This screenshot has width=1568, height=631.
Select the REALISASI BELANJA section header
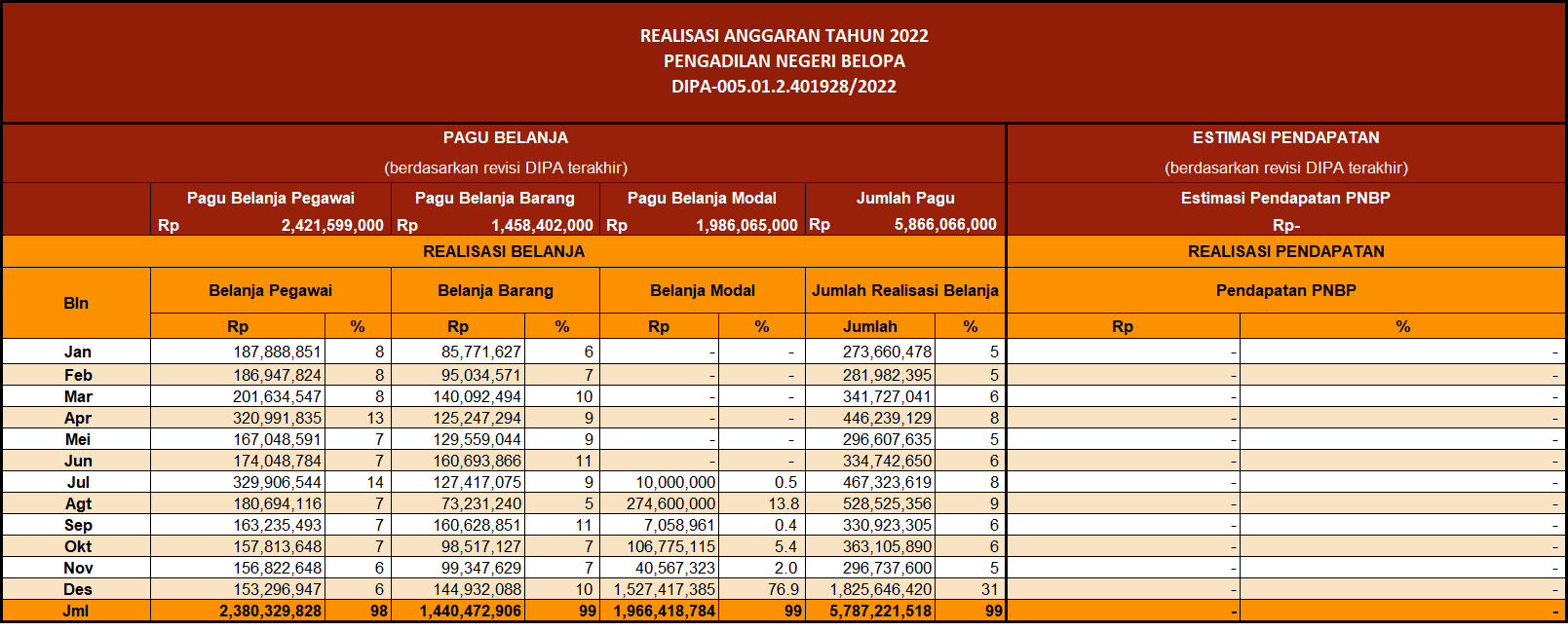(x=504, y=251)
